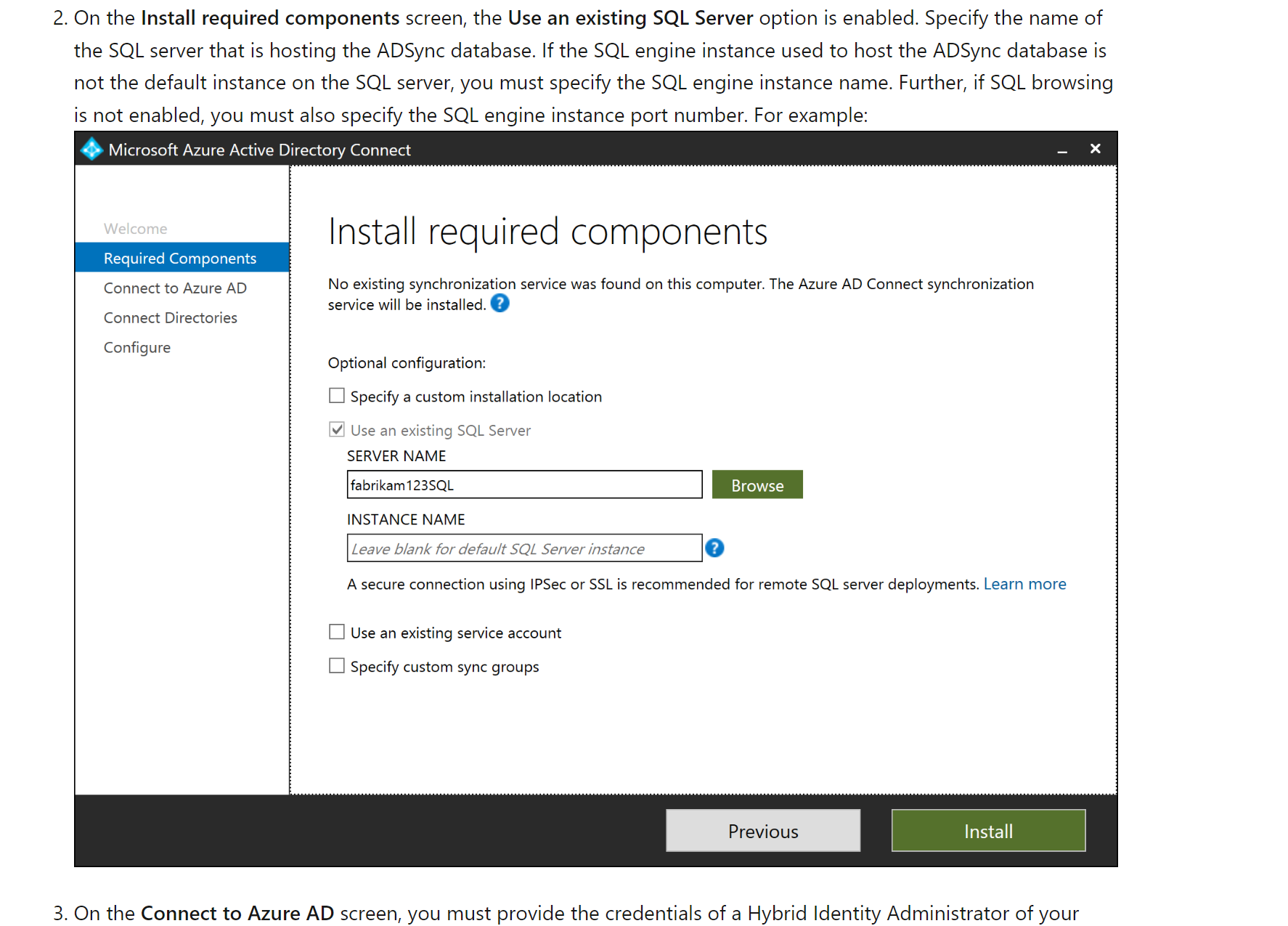
Task: Select Required Components step
Action: click(182, 258)
